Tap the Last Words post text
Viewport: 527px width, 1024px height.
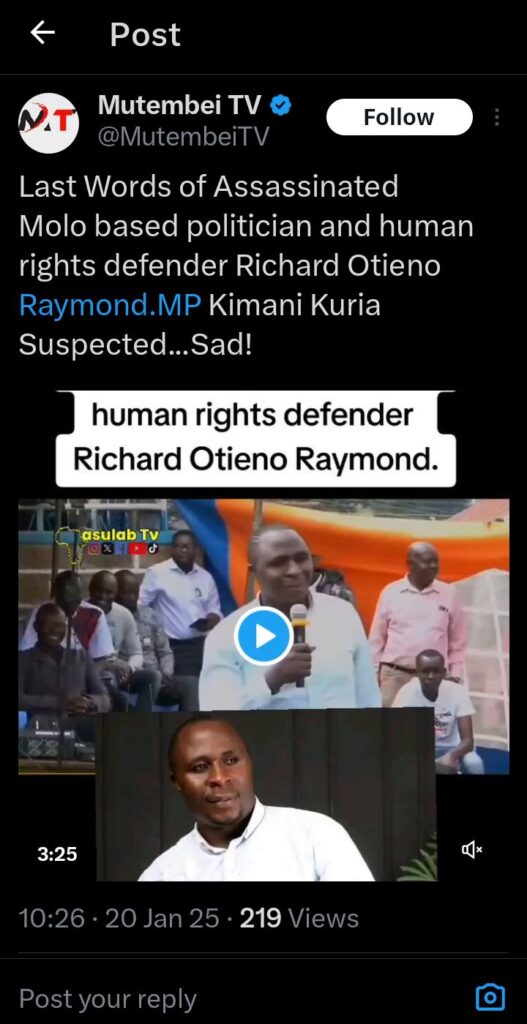[x=246, y=266]
